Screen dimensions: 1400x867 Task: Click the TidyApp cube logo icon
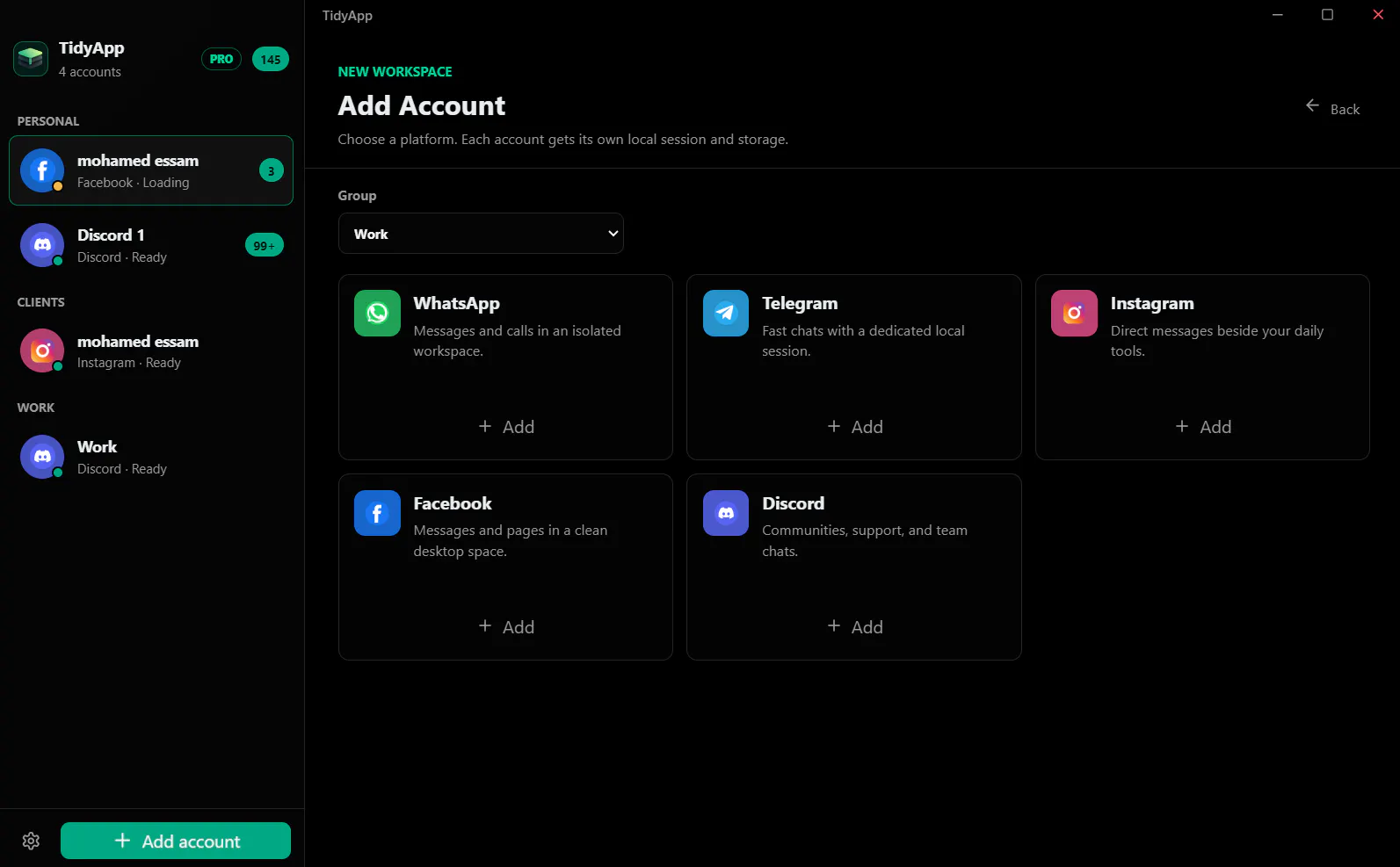pyautogui.click(x=31, y=59)
